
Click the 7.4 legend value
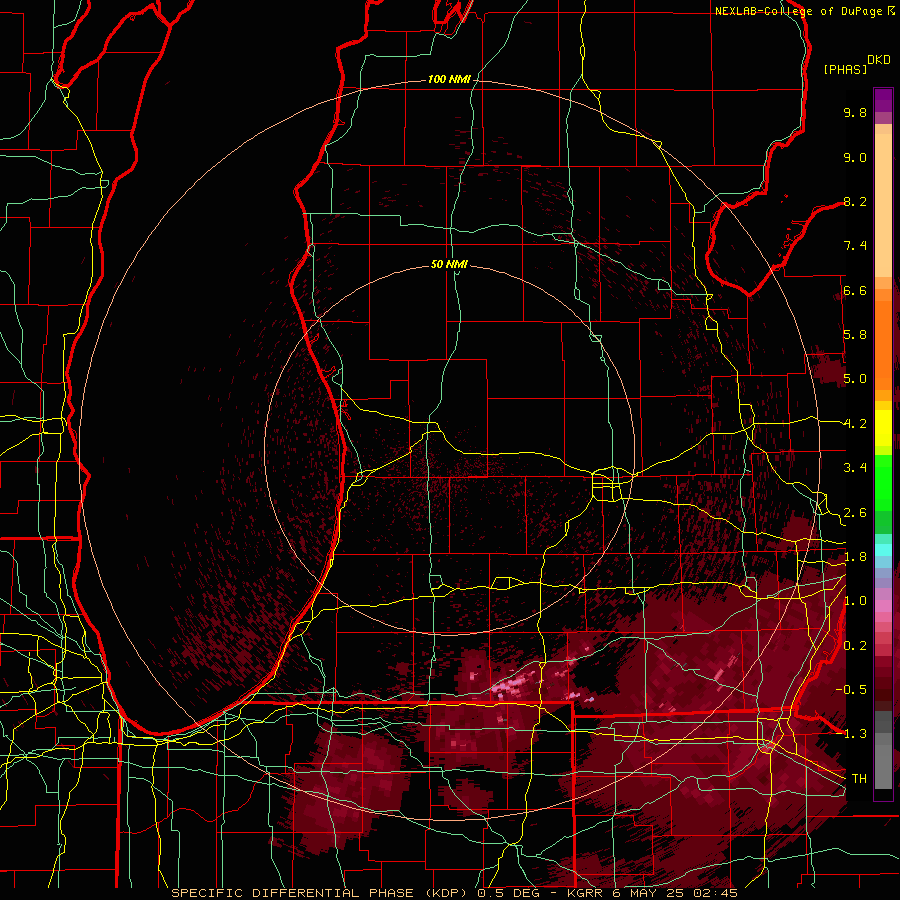point(855,246)
